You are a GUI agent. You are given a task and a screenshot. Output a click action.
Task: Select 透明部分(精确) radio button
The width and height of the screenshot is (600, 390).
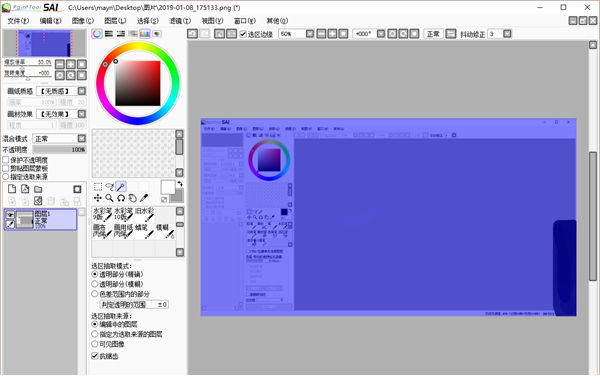click(x=95, y=274)
